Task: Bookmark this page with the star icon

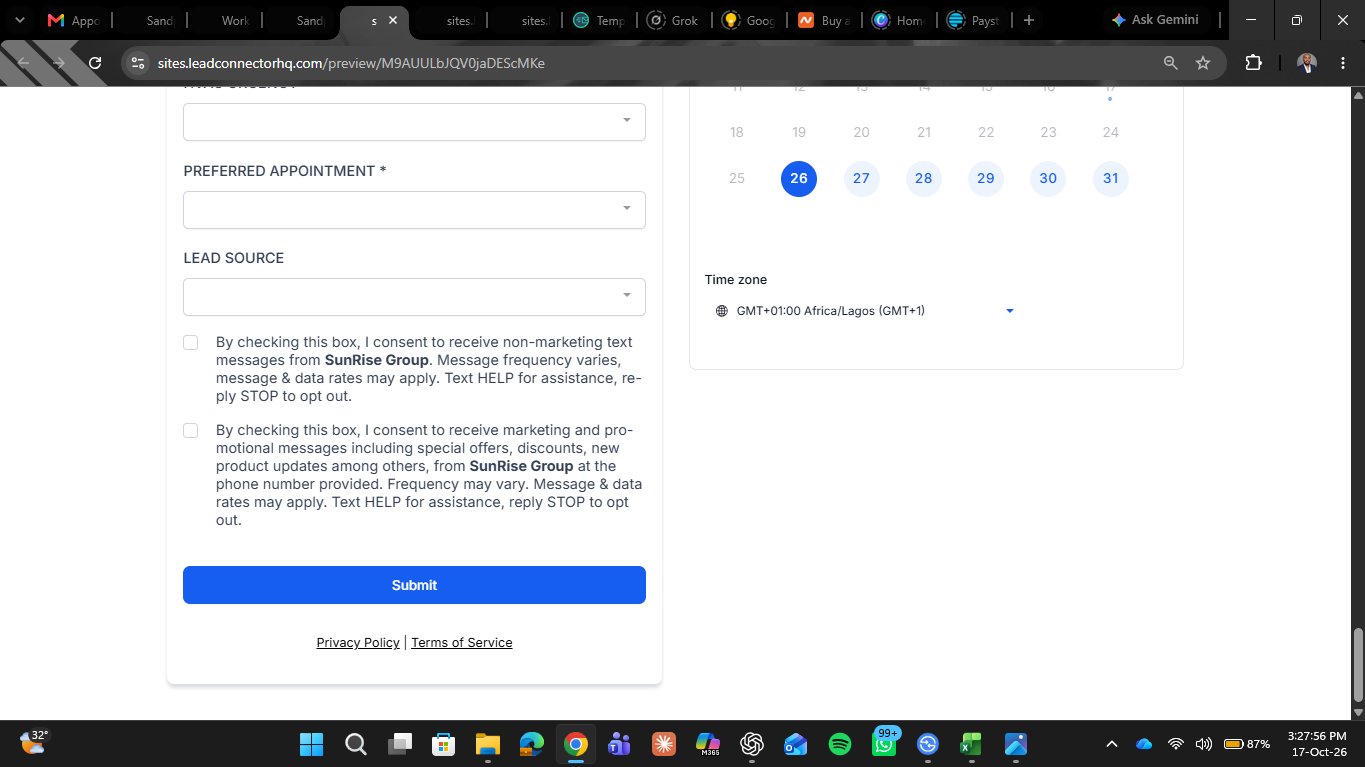Action: point(1203,63)
